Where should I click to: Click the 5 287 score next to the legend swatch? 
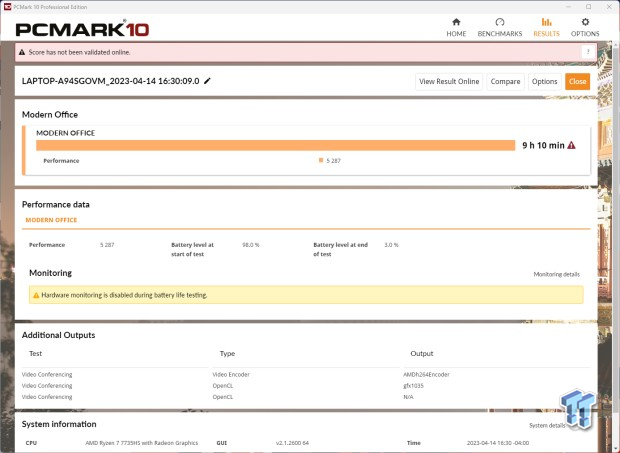coord(333,160)
